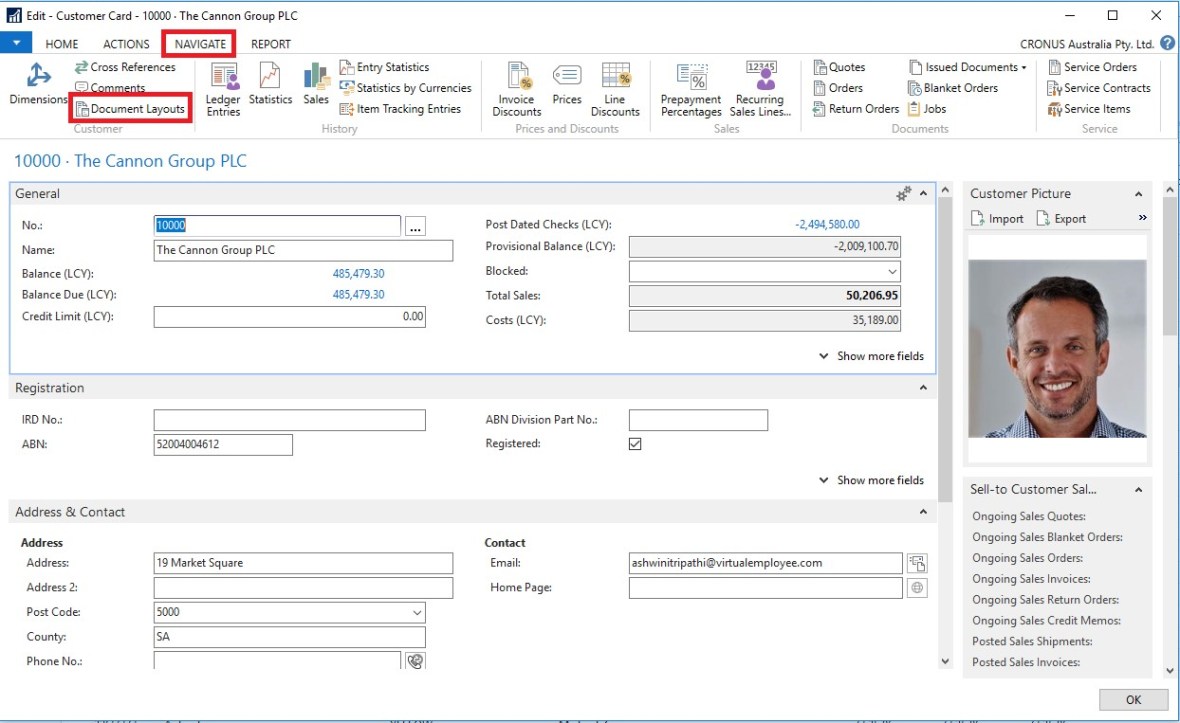Toggle the Registered checkbox
Image resolution: width=1180 pixels, height=723 pixels.
click(x=635, y=444)
